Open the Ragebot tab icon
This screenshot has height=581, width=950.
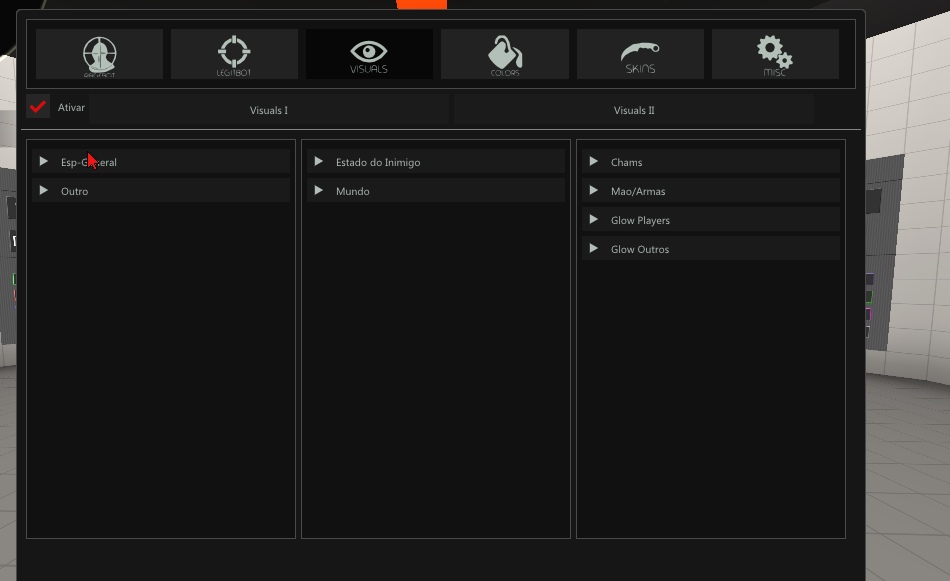click(99, 54)
